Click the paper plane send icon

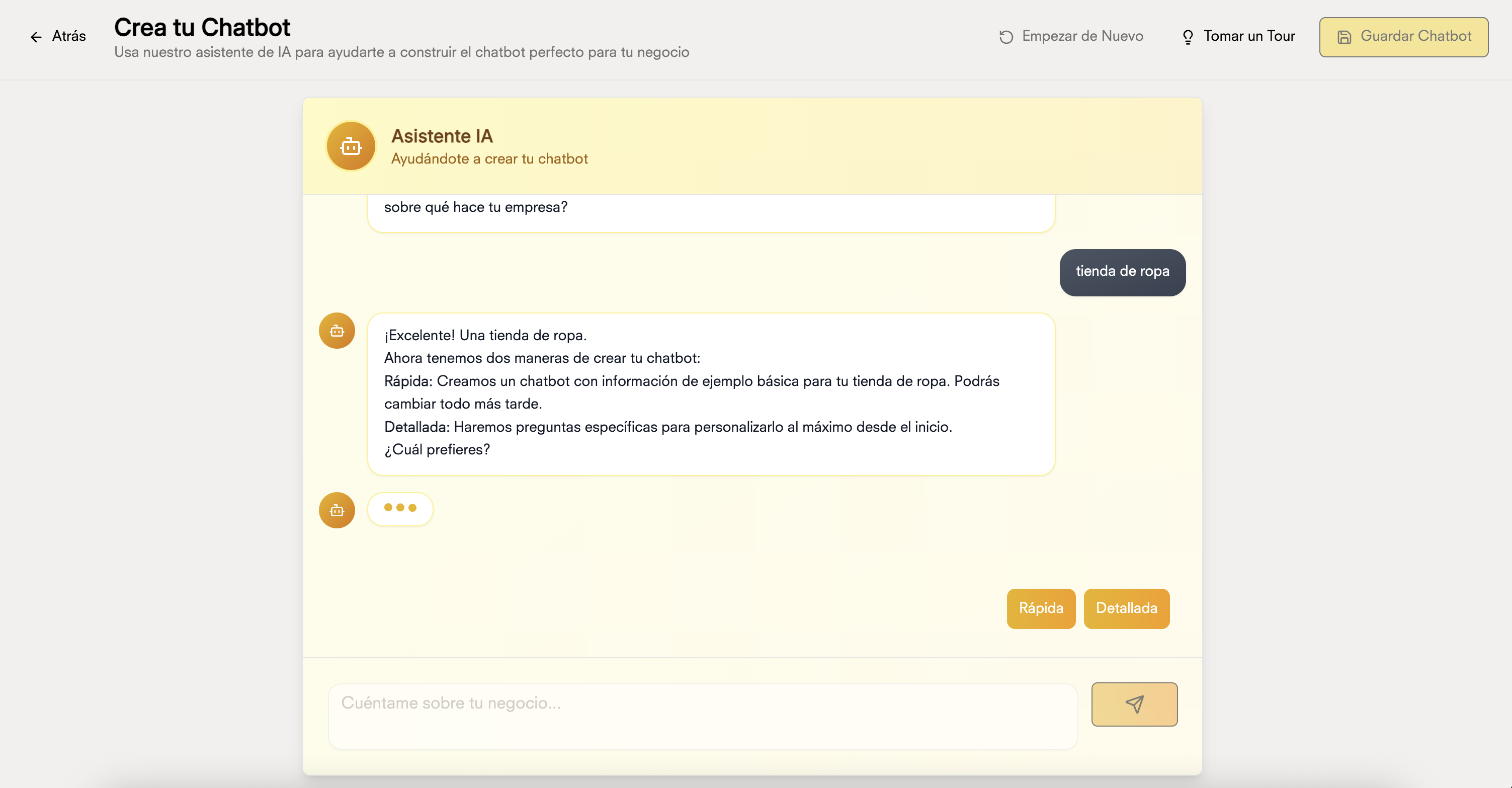click(1134, 704)
